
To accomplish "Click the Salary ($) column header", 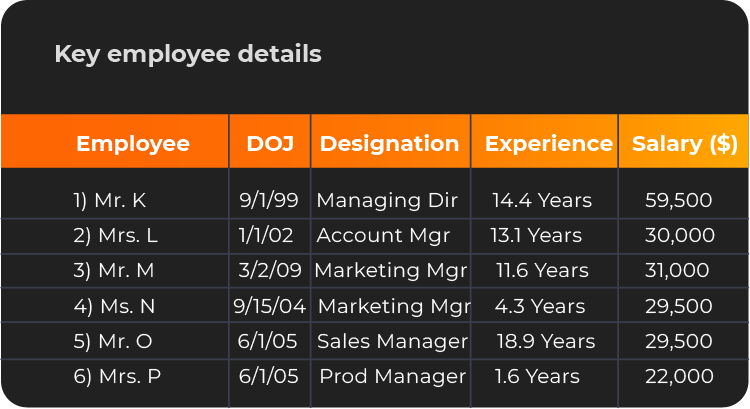I will 685,144.
